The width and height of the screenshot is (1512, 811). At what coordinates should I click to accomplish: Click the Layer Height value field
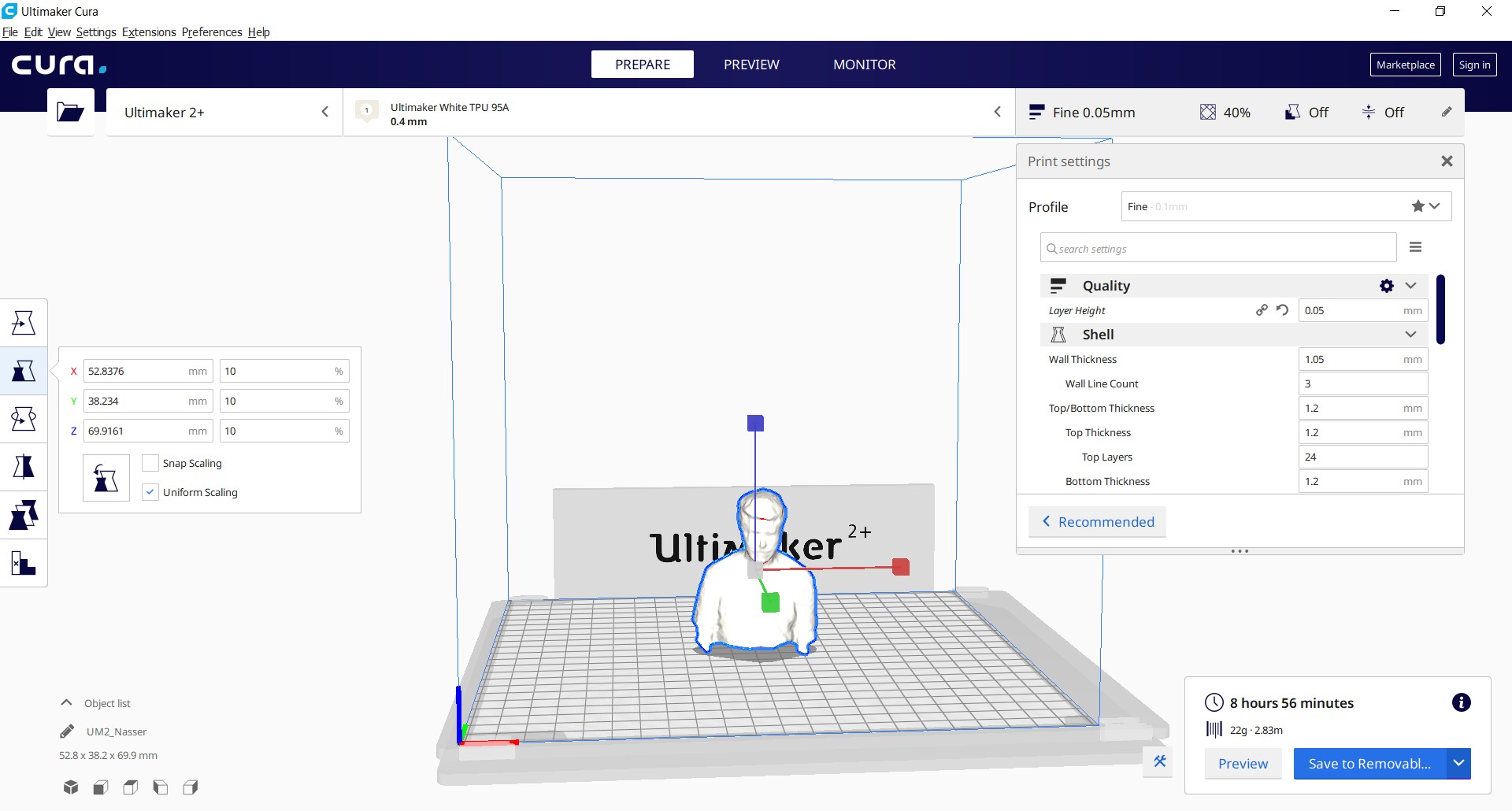[1363, 310]
